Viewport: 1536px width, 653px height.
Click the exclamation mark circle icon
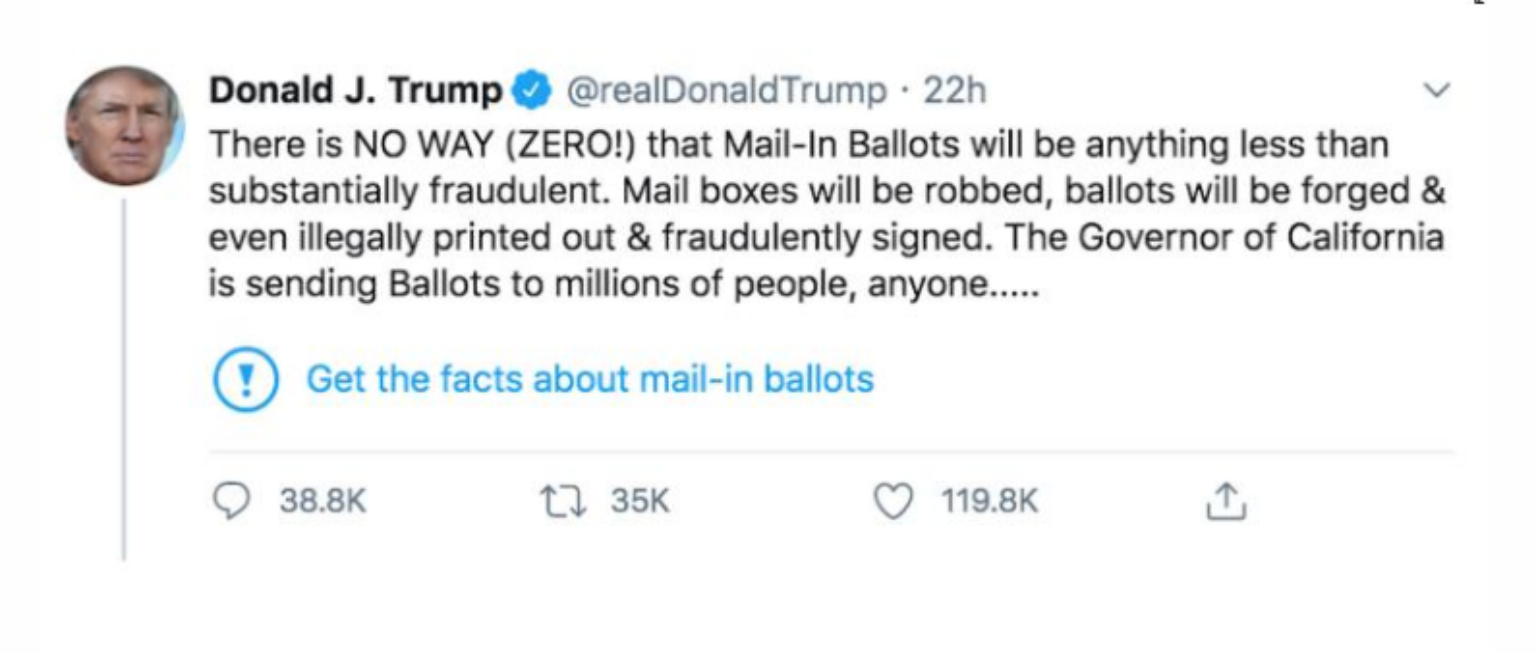245,380
